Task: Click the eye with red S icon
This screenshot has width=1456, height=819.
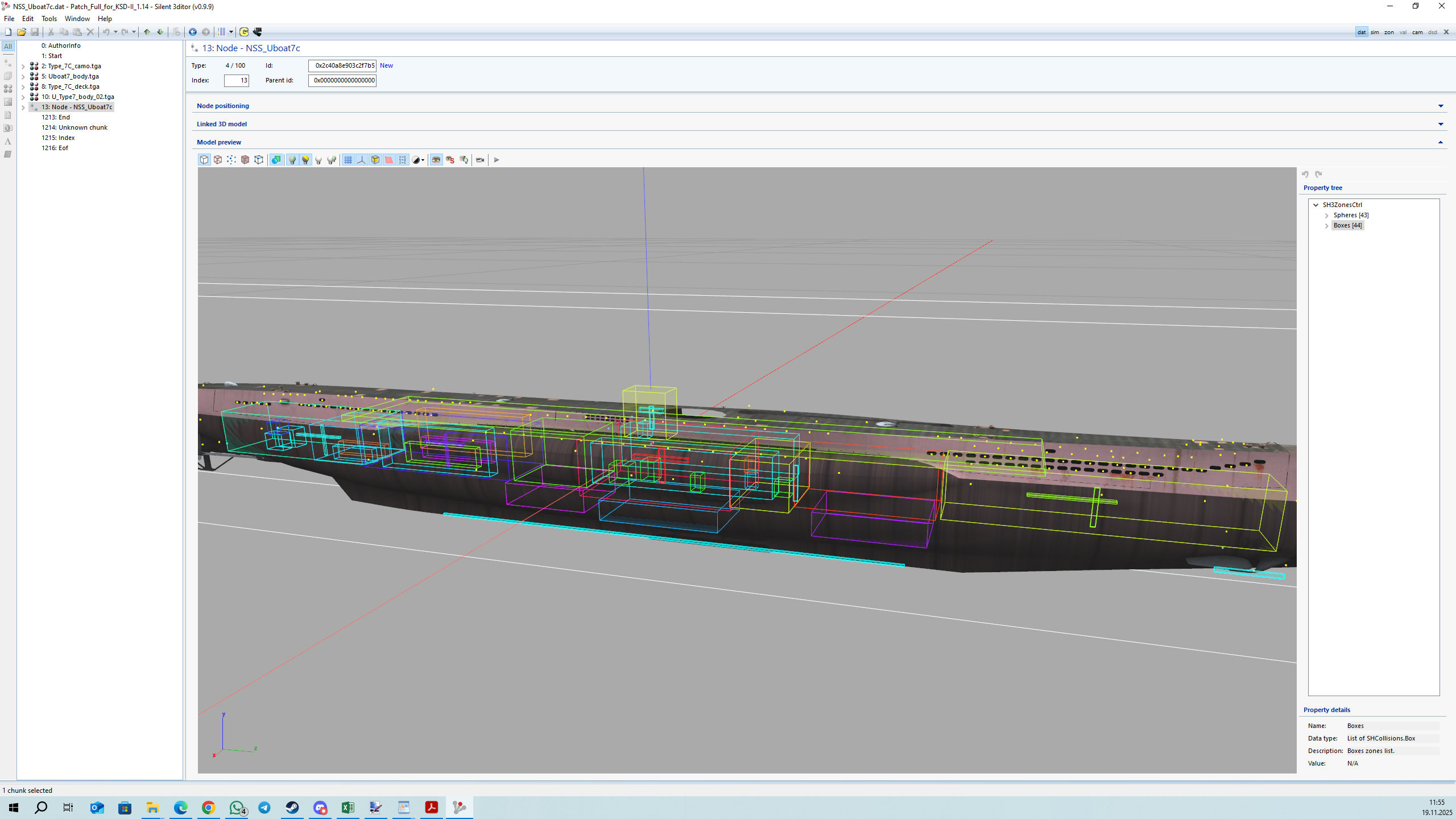Action: pyautogui.click(x=450, y=160)
